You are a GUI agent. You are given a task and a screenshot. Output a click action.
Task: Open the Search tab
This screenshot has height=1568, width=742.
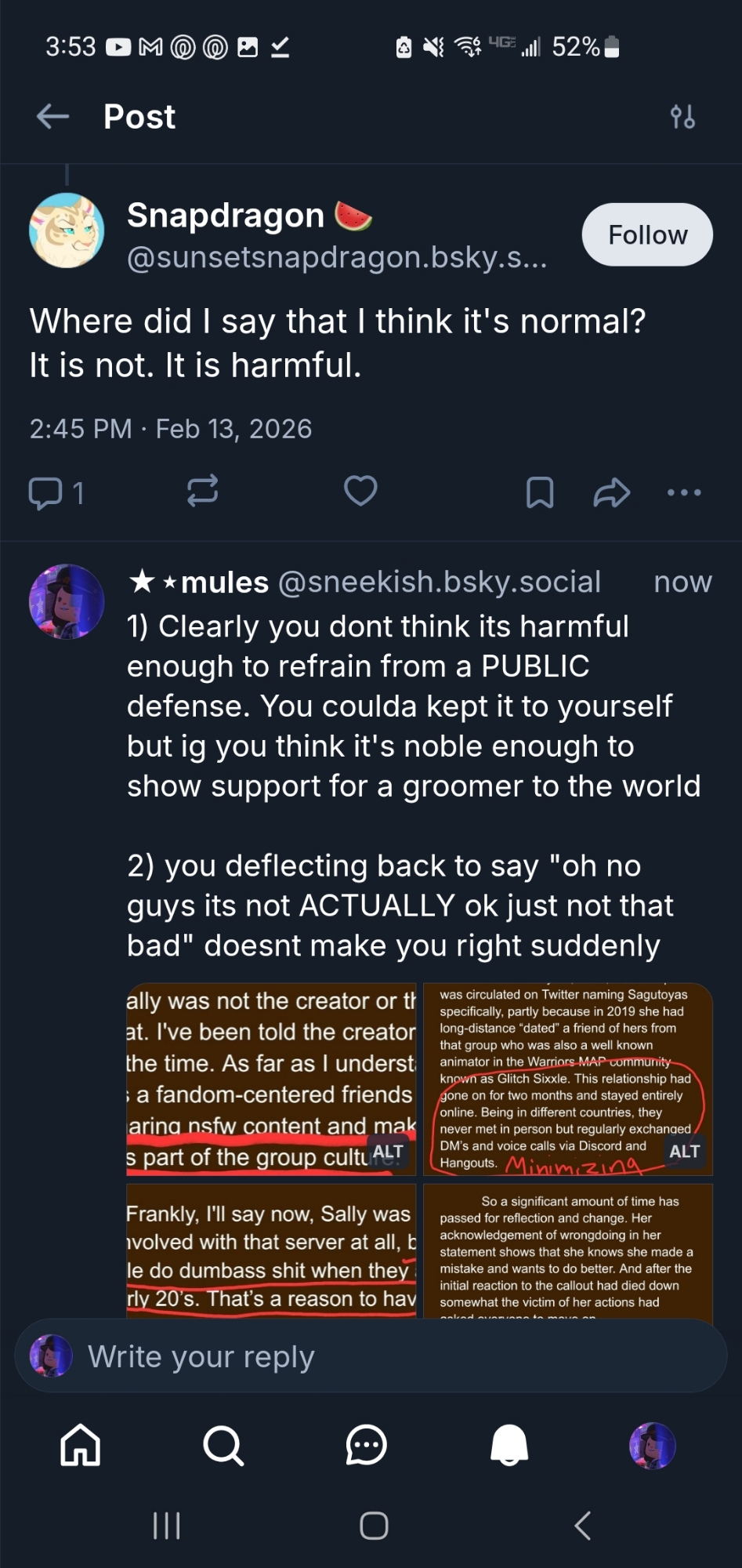coord(223,1445)
